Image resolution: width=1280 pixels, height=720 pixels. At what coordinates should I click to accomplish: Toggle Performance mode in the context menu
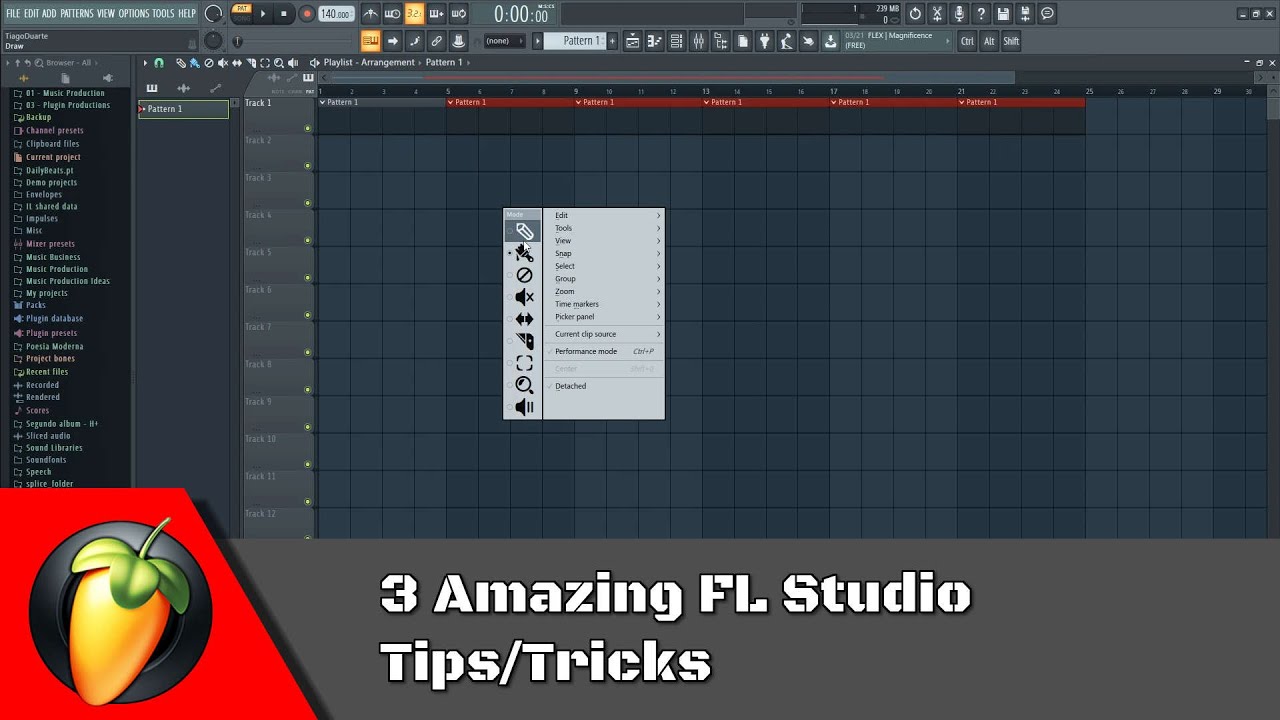[603, 351]
